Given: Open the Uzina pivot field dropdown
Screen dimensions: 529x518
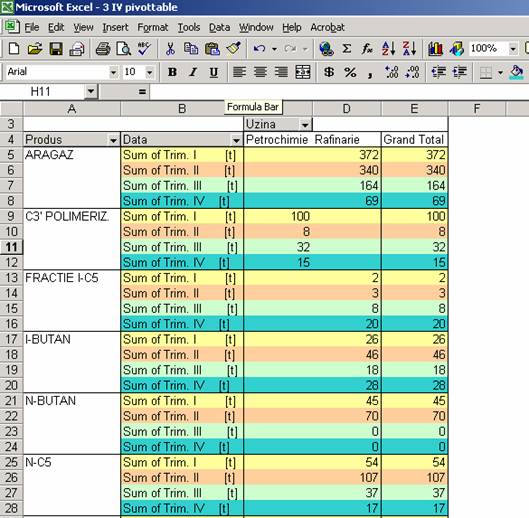Looking at the screenshot, I should 305,125.
